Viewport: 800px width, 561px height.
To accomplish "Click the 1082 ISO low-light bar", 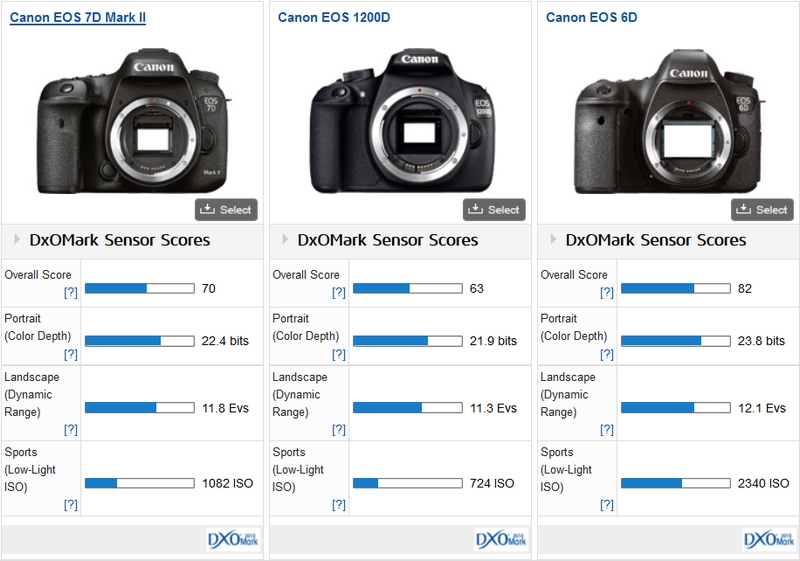I will point(140,483).
